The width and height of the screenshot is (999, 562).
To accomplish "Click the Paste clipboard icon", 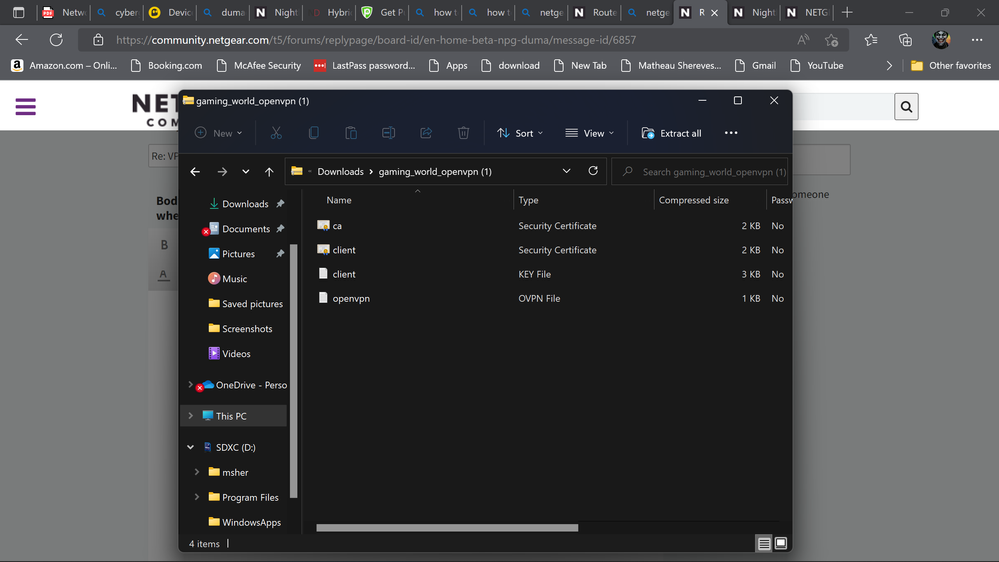I will [x=351, y=133].
